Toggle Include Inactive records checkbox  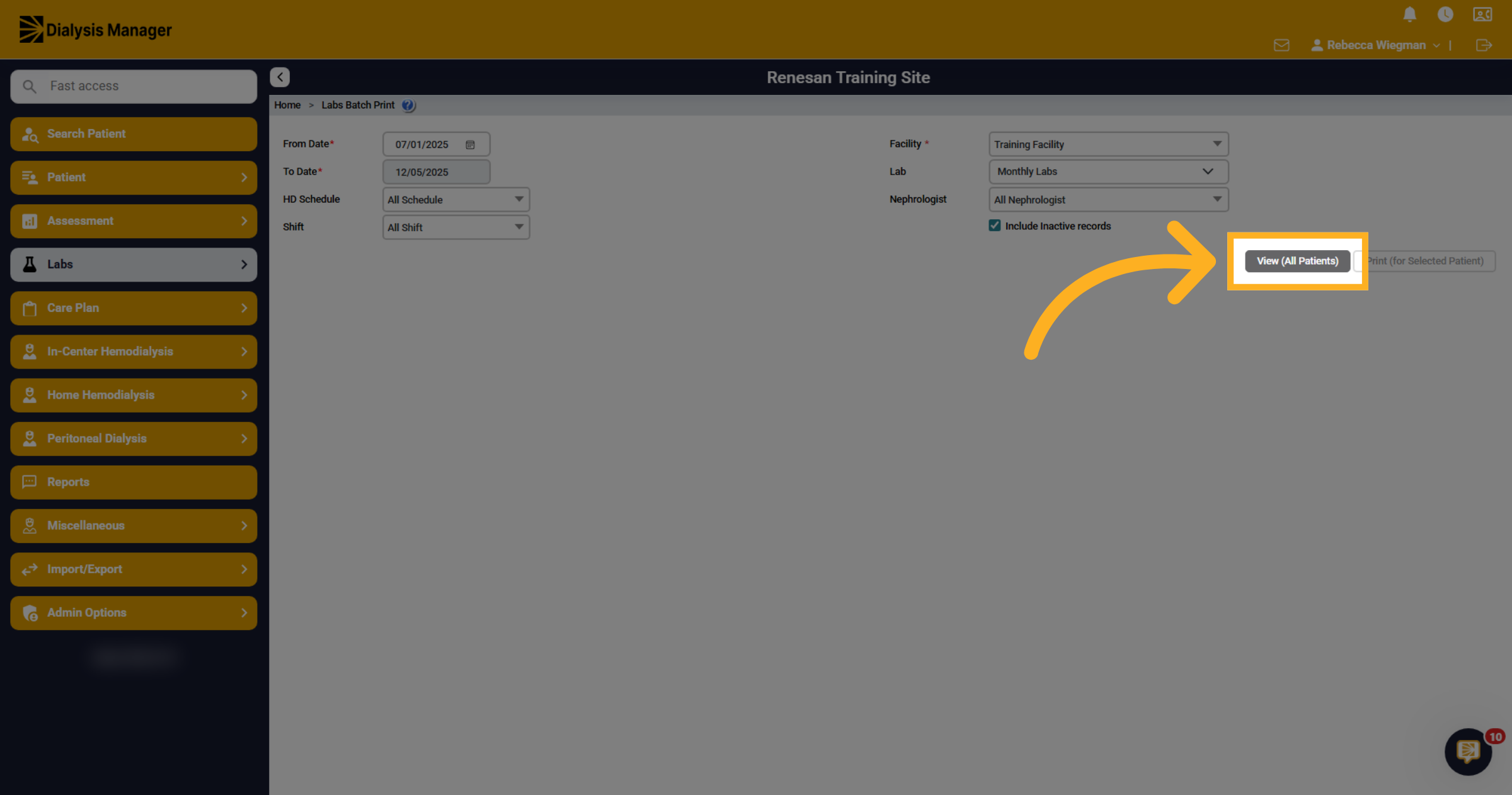tap(995, 226)
